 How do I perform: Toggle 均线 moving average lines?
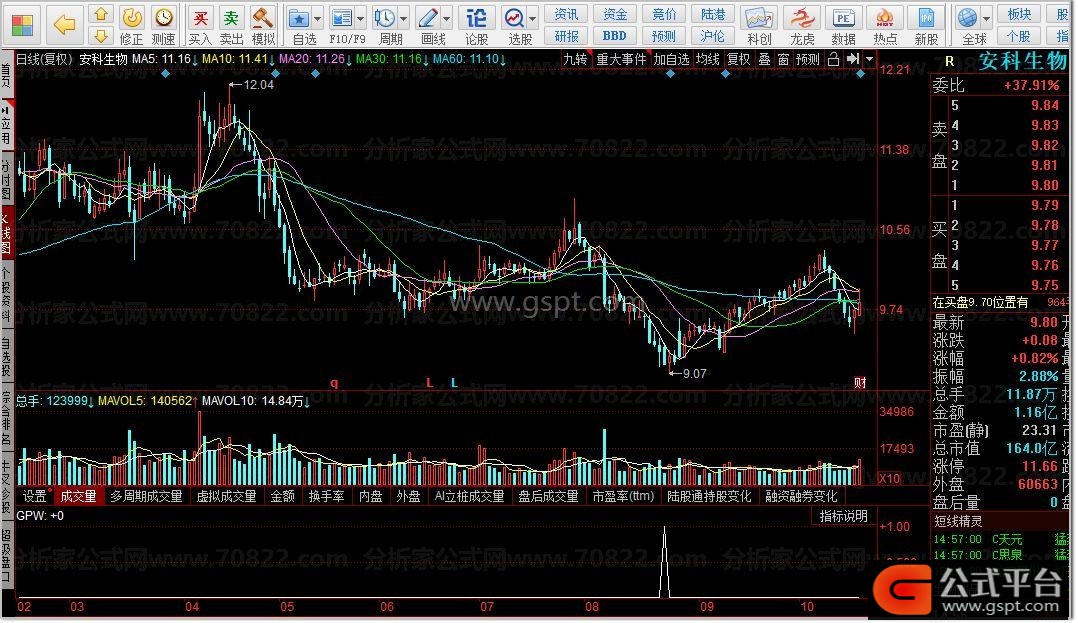(x=707, y=60)
